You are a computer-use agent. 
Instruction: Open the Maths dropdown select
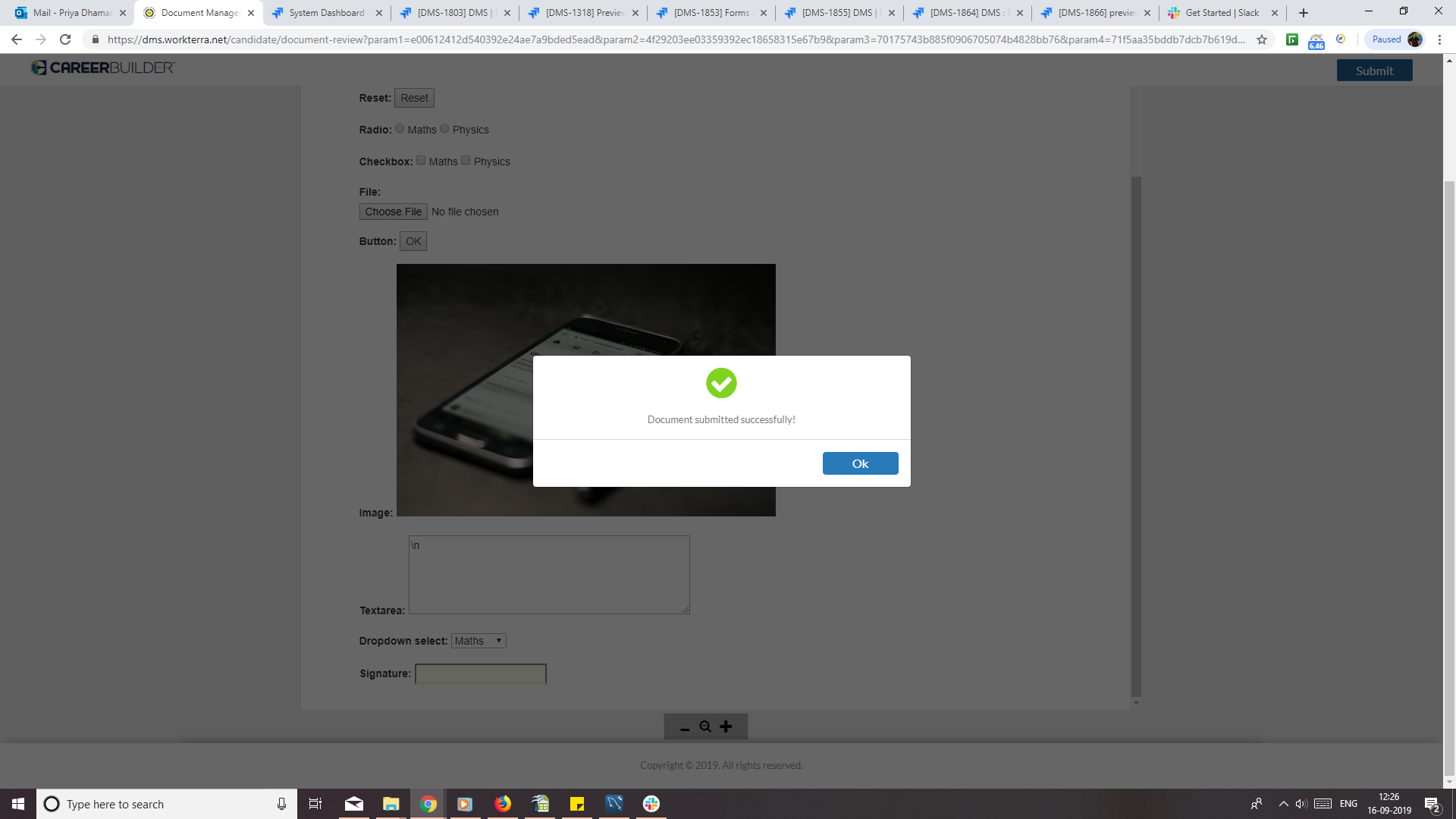[x=479, y=641]
